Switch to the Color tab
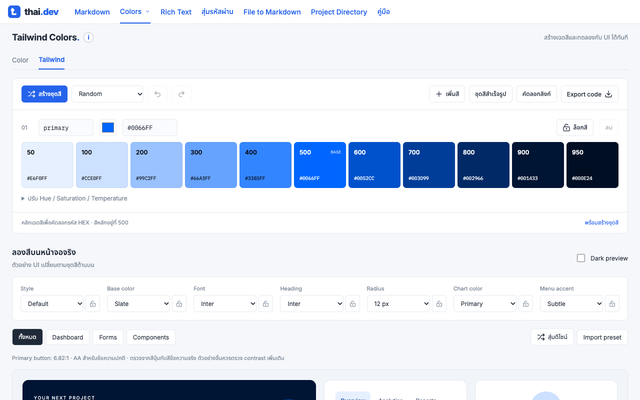 pyautogui.click(x=20, y=60)
